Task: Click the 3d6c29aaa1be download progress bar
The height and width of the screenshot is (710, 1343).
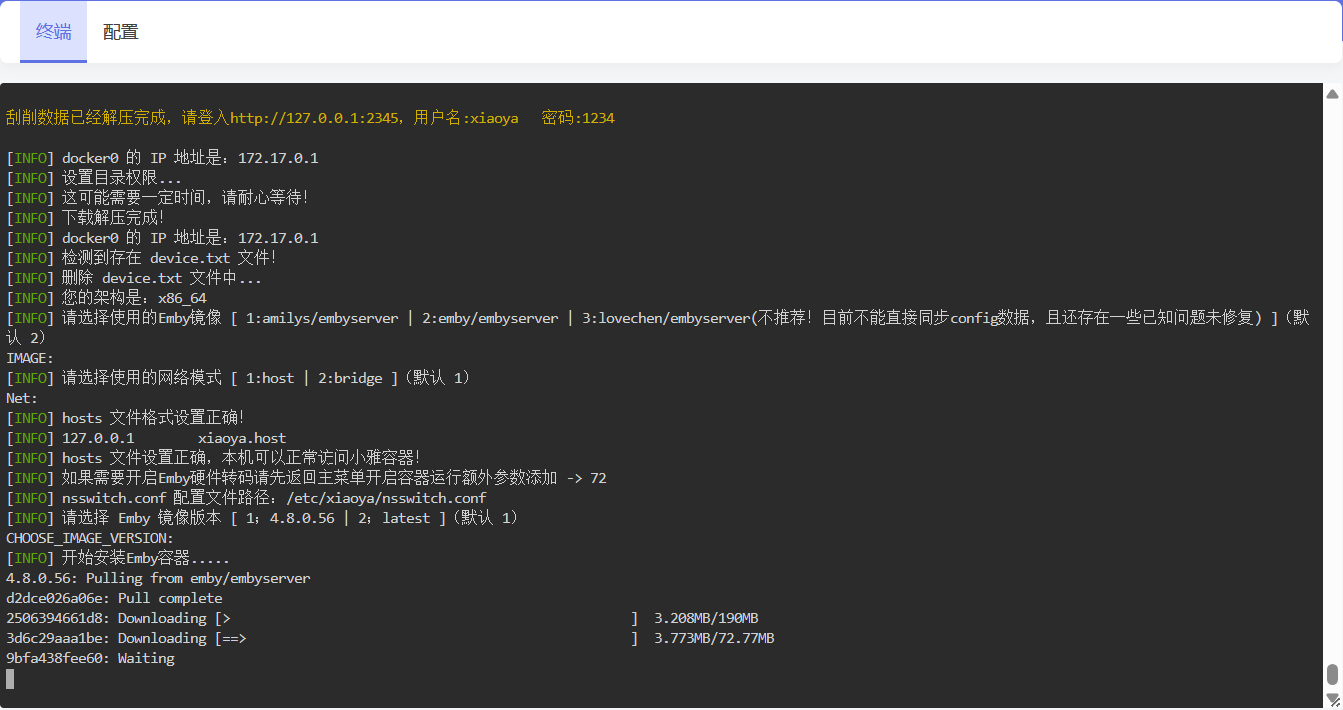Action: coord(426,638)
